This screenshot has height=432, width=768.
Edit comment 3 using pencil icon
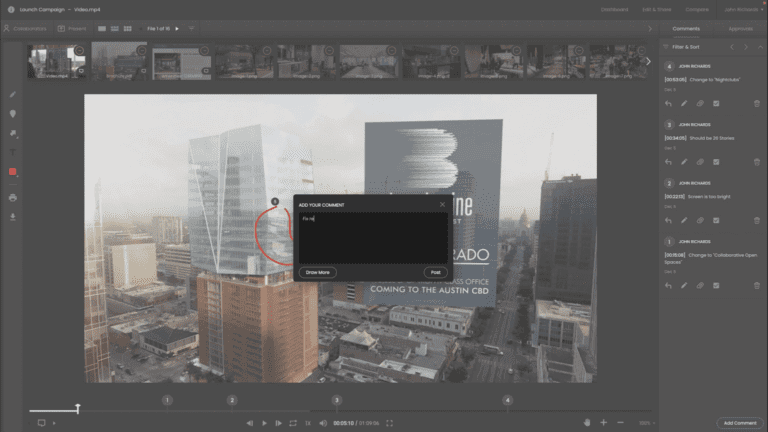pyautogui.click(x=685, y=161)
